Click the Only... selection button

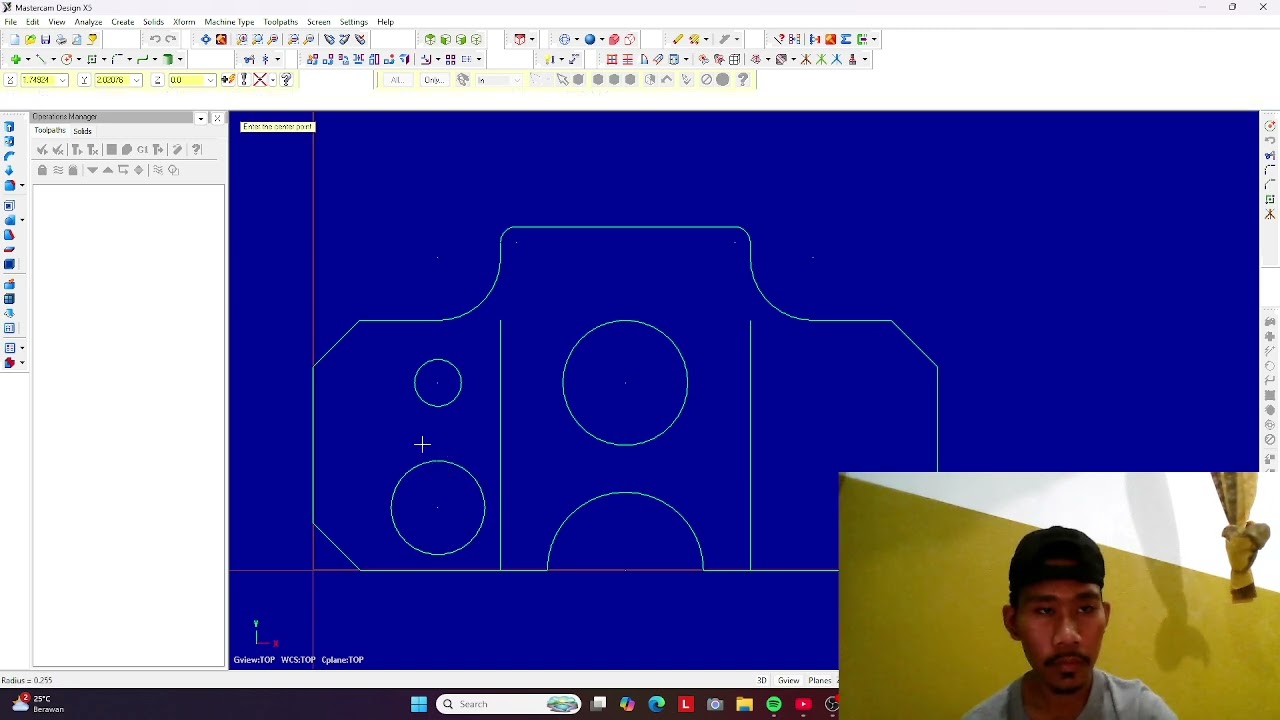434,80
